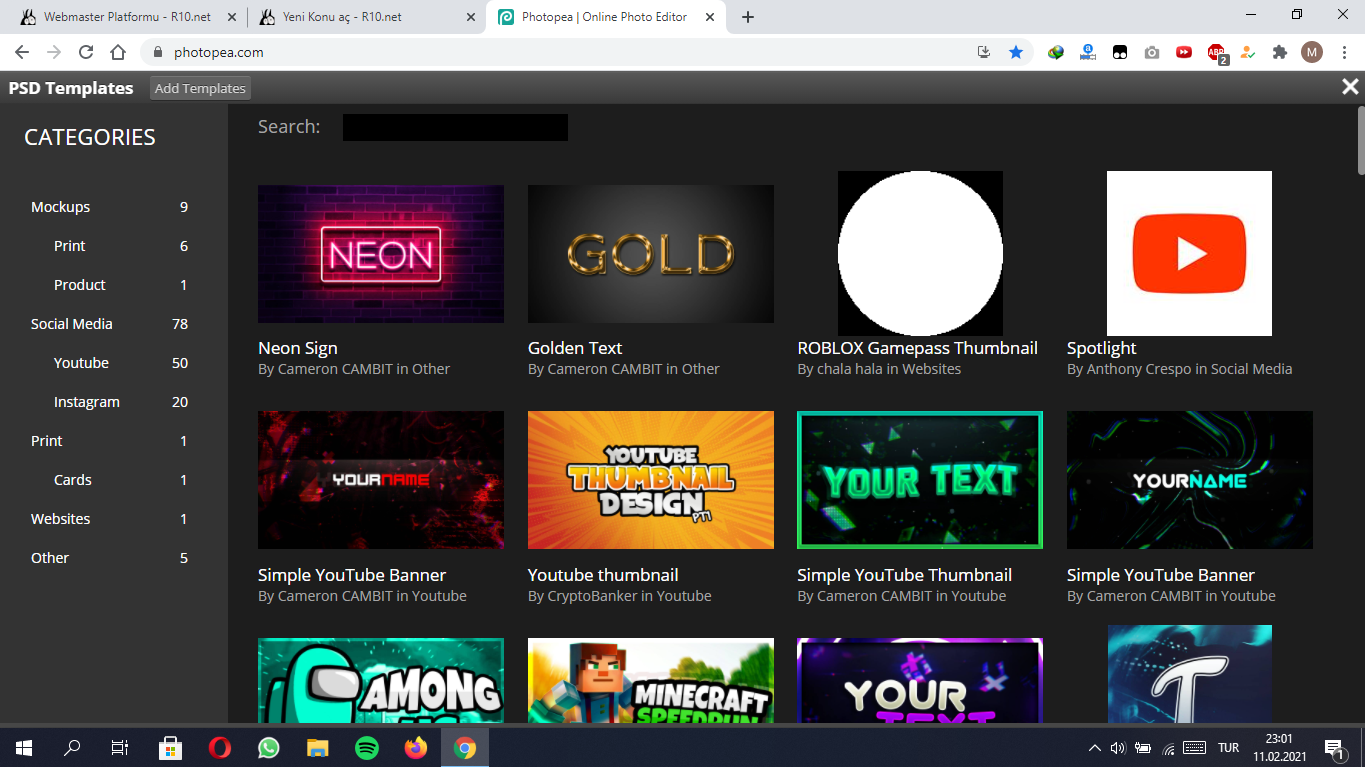Launch Opera from the taskbar

tap(220, 747)
